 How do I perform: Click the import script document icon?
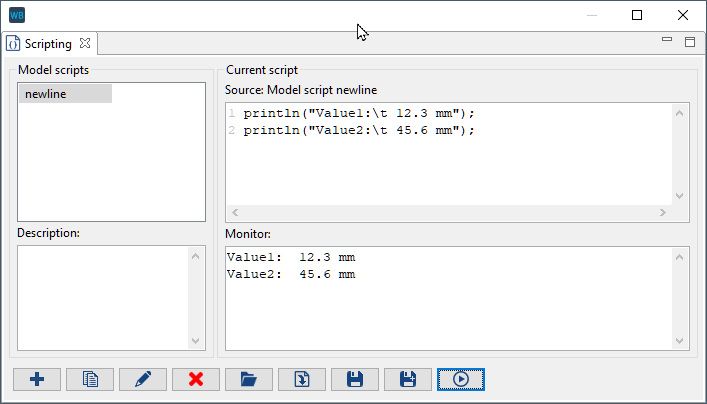302,380
